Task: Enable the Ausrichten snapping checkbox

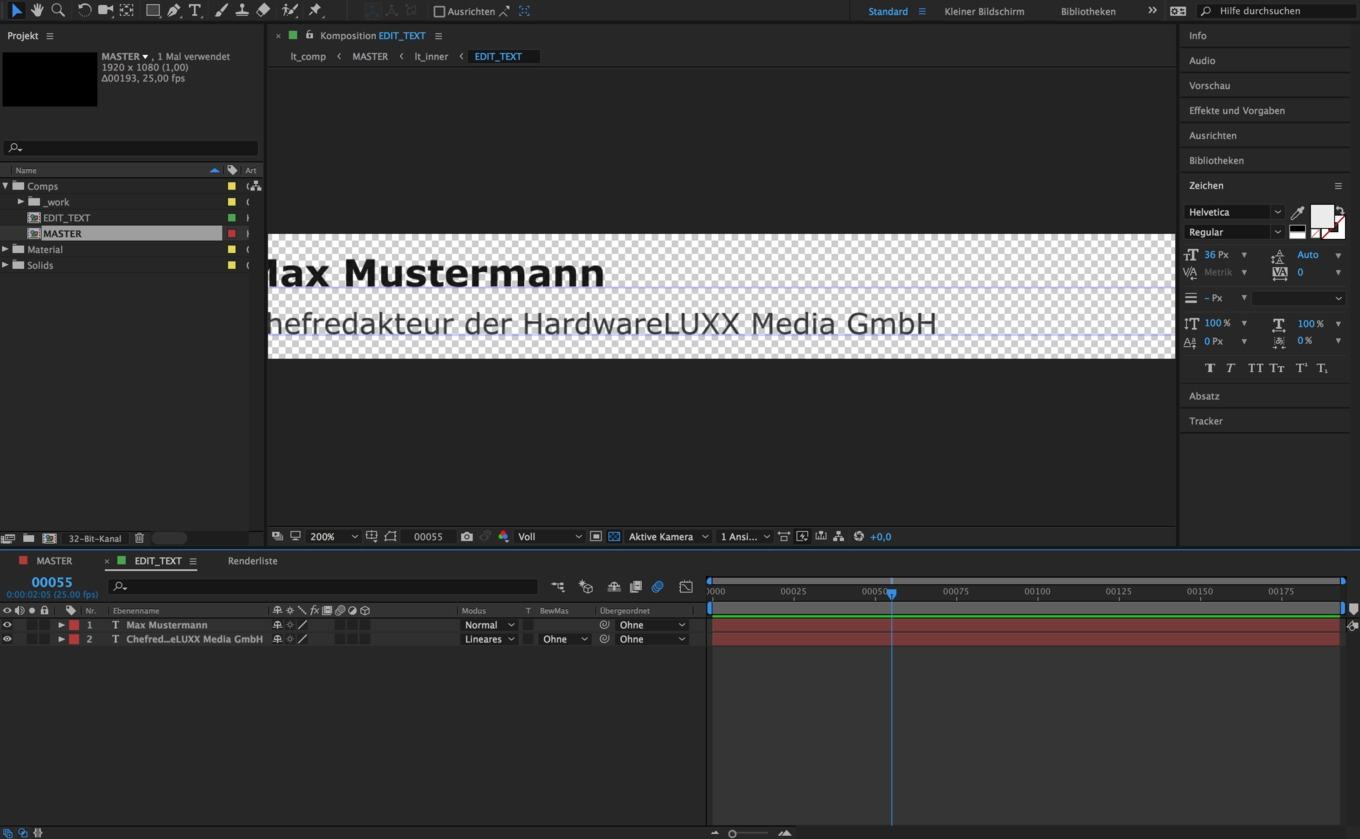Action: 439,11
